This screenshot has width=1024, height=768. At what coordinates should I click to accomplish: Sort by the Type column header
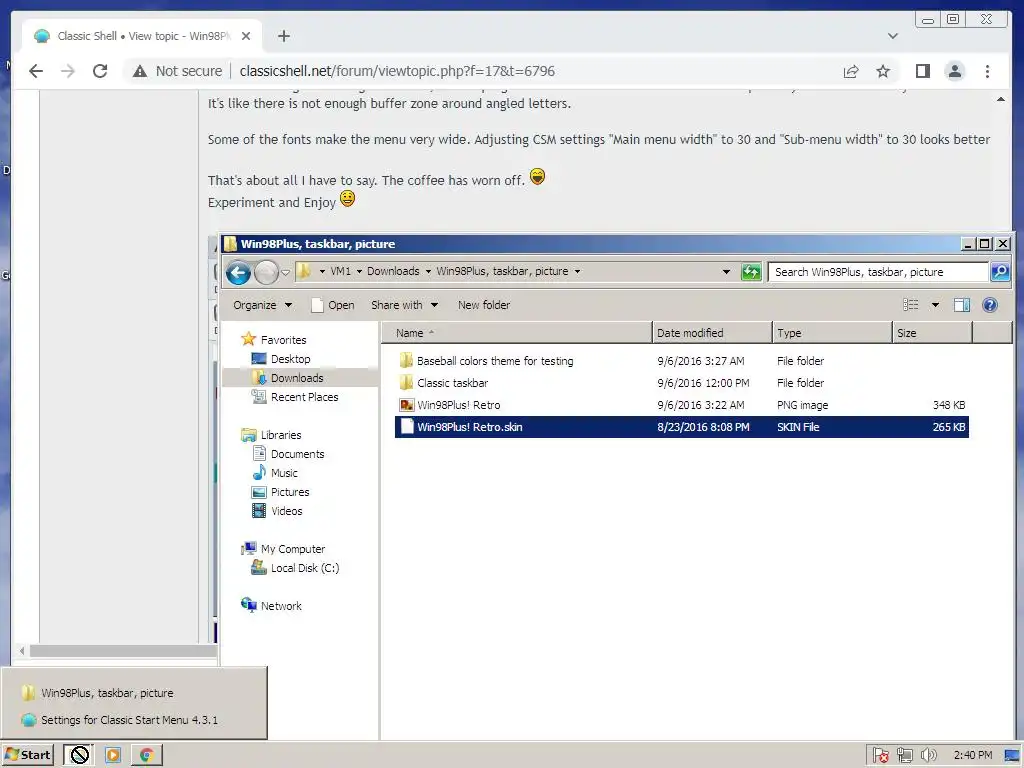(831, 333)
